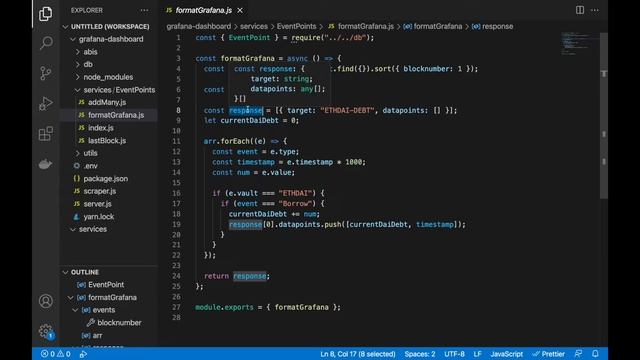Image resolution: width=640 pixels, height=360 pixels.
Task: Select blocknumber property in the outline
Action: pyautogui.click(x=109, y=322)
